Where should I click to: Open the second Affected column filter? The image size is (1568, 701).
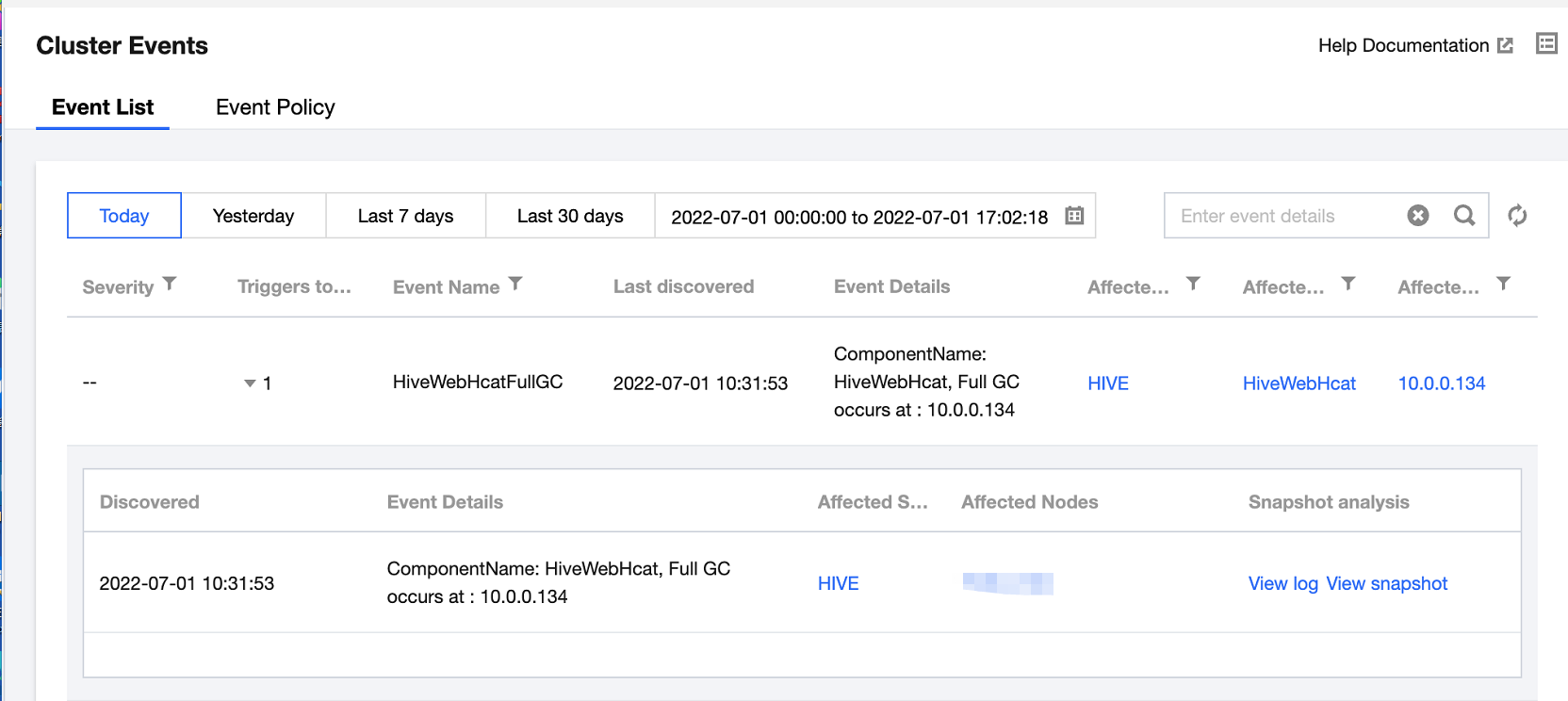click(x=1348, y=284)
